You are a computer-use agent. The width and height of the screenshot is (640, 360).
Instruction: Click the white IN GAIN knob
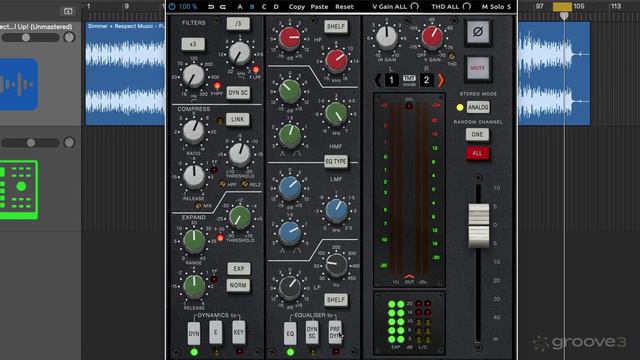pos(386,37)
